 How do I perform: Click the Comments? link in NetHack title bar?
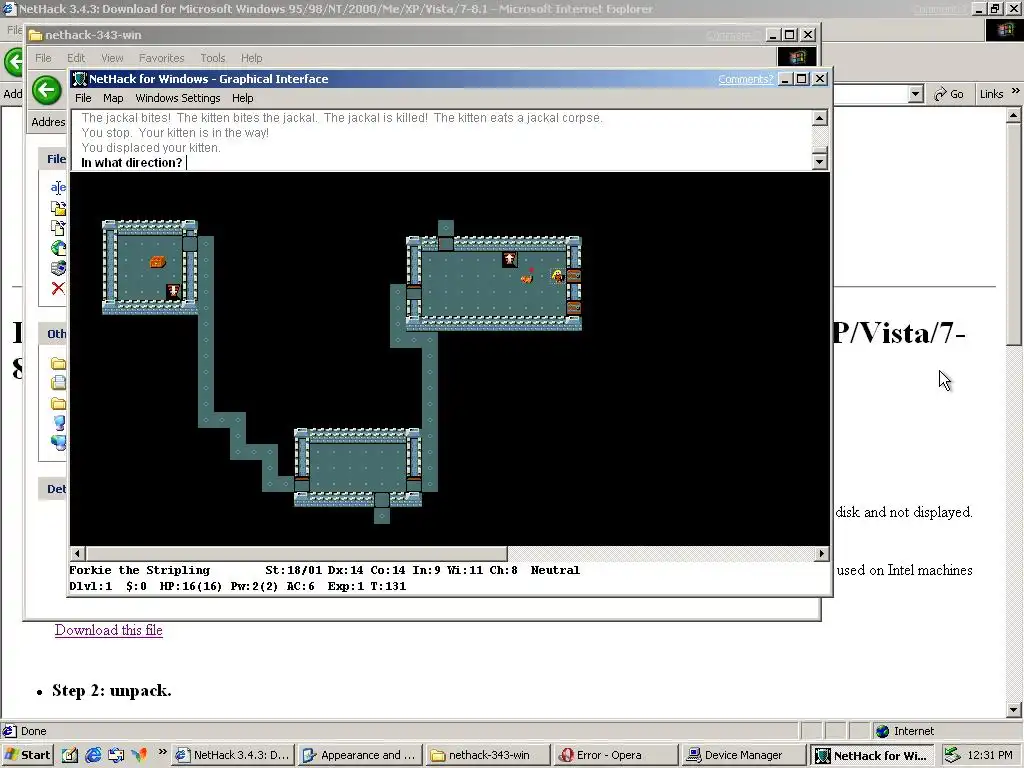745,79
